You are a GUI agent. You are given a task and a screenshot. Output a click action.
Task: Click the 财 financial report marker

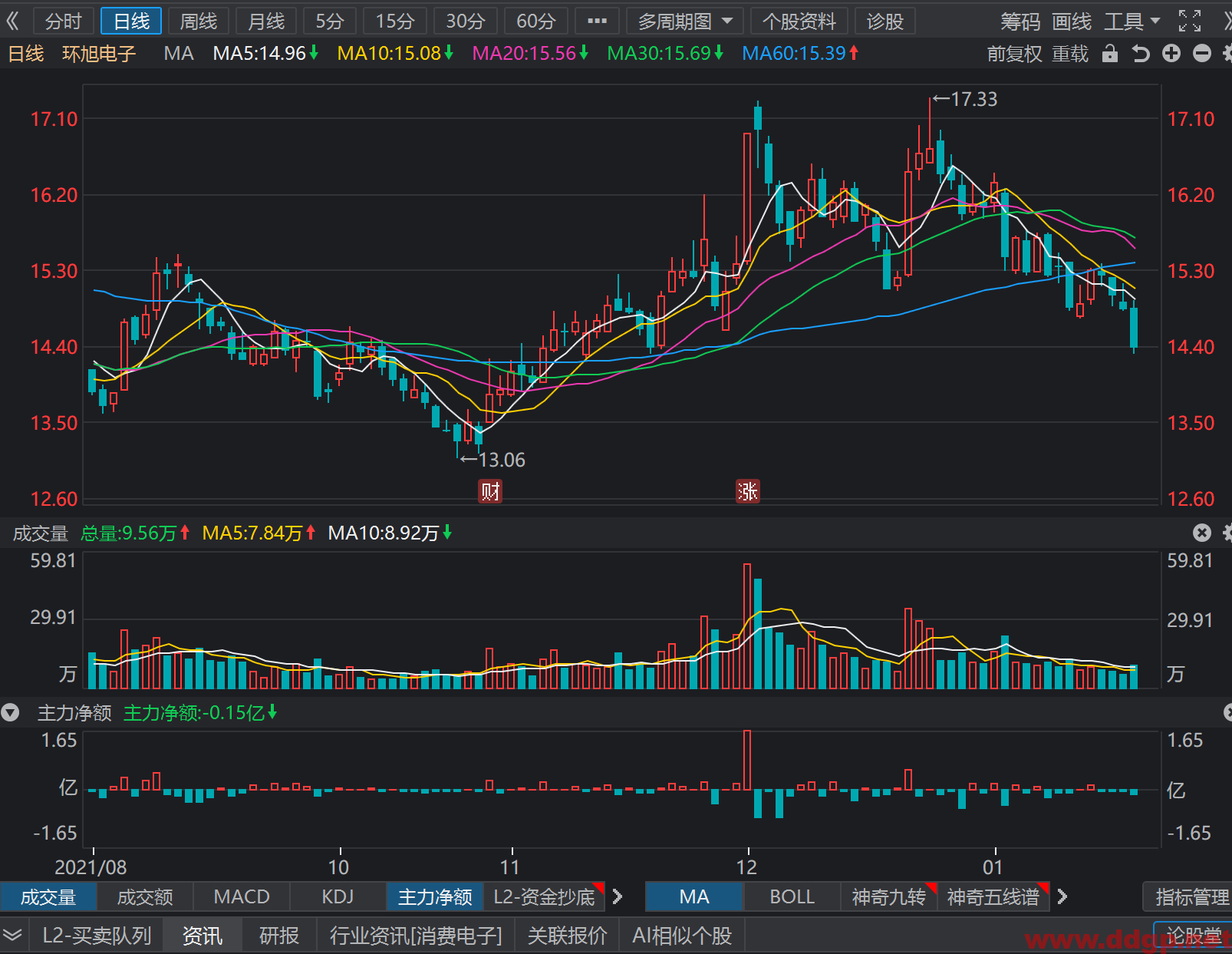click(x=490, y=491)
